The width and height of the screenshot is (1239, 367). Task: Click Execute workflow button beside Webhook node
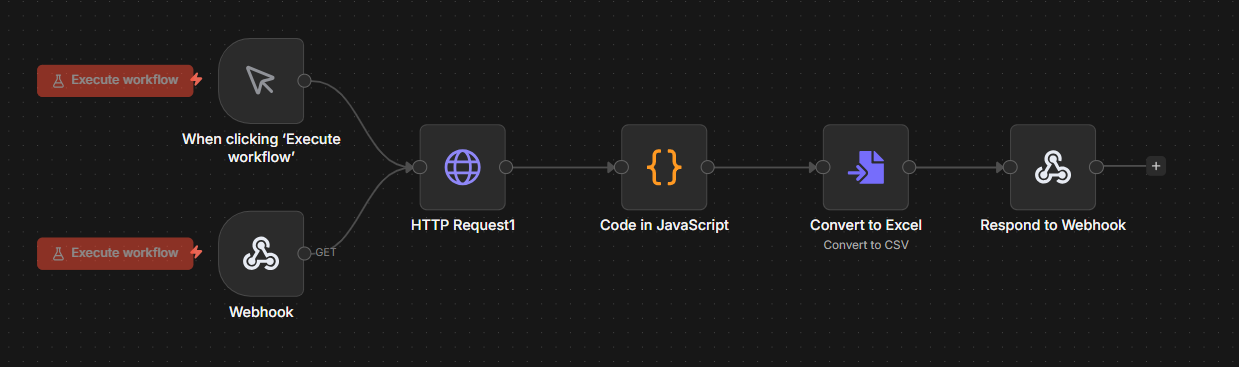tap(115, 253)
